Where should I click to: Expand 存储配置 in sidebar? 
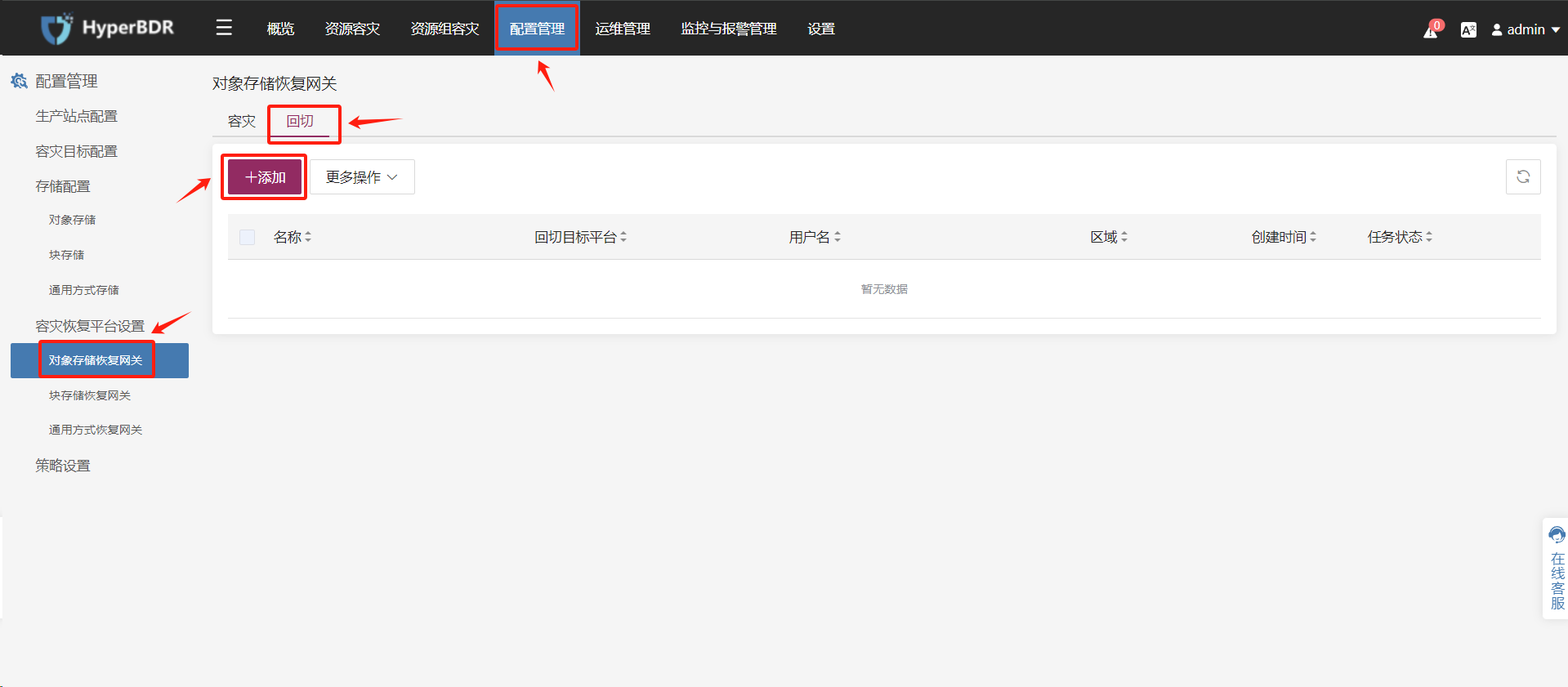(63, 186)
